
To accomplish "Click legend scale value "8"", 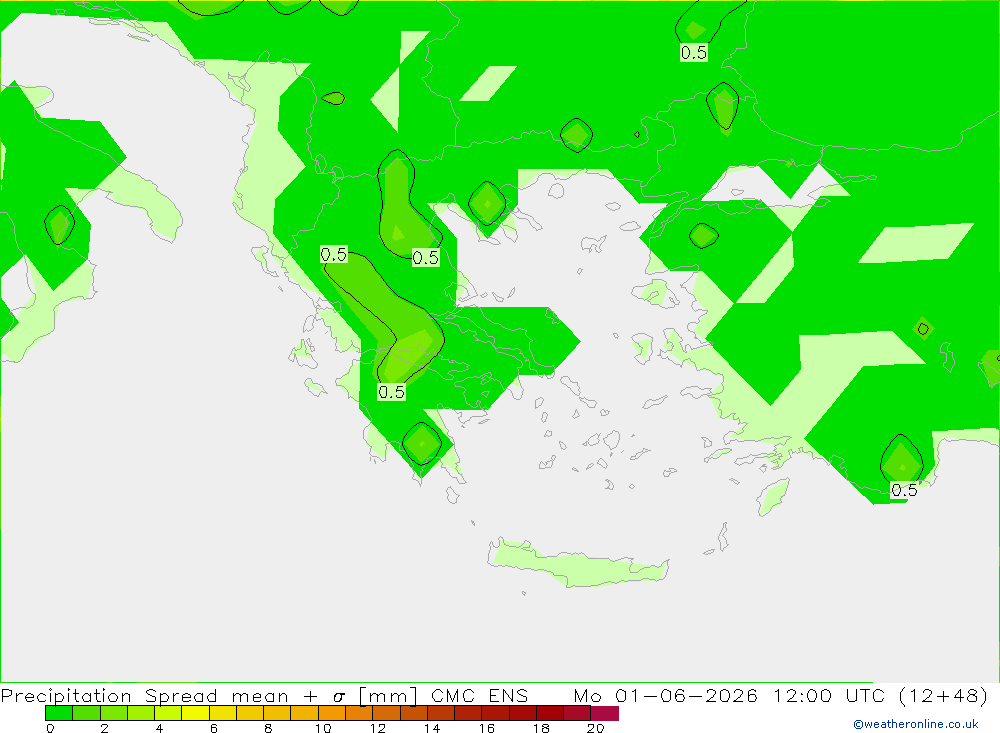I will click(268, 728).
